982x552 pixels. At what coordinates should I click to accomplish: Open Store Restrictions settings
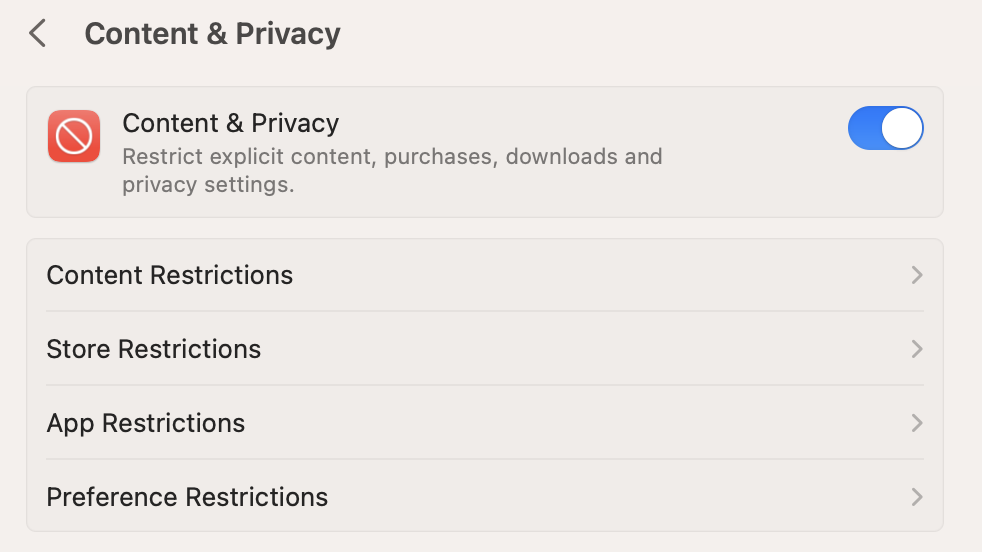click(x=485, y=349)
